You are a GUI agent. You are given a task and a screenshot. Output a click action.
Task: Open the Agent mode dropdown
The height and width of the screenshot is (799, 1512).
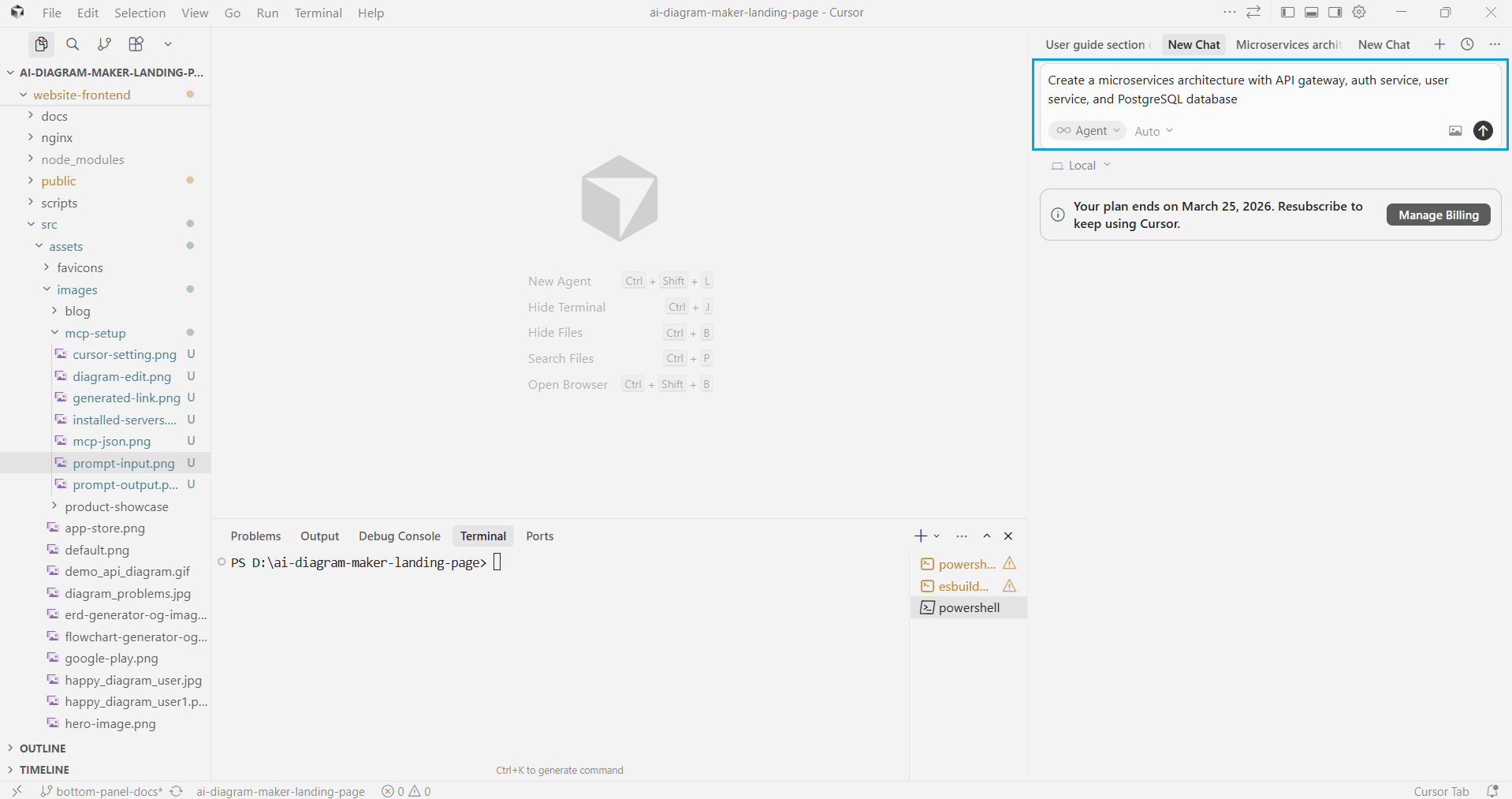point(1087,130)
